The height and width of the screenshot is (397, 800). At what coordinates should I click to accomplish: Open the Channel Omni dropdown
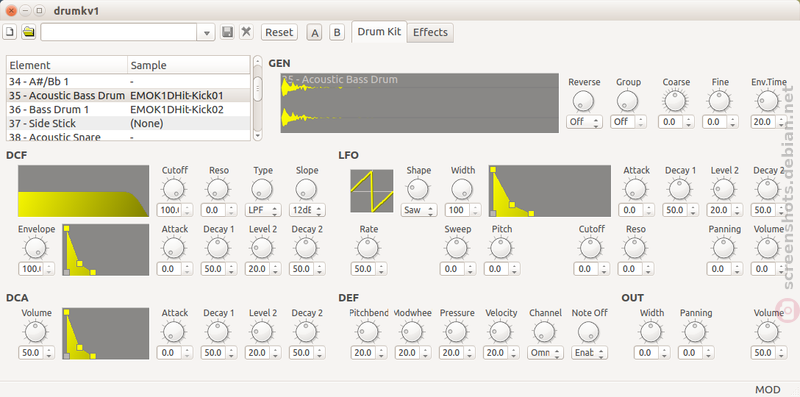click(545, 353)
